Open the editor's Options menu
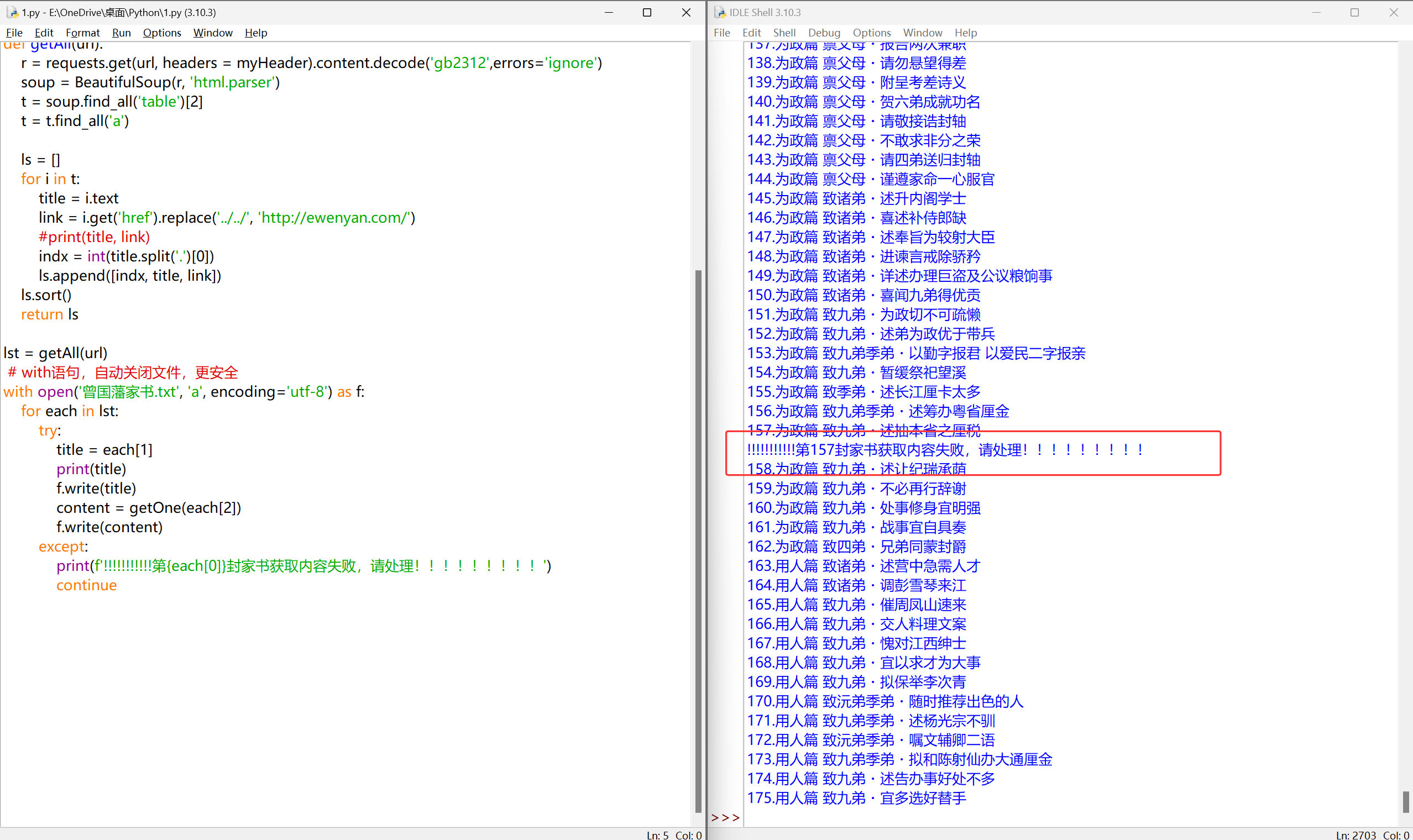1413x840 pixels. pos(162,33)
